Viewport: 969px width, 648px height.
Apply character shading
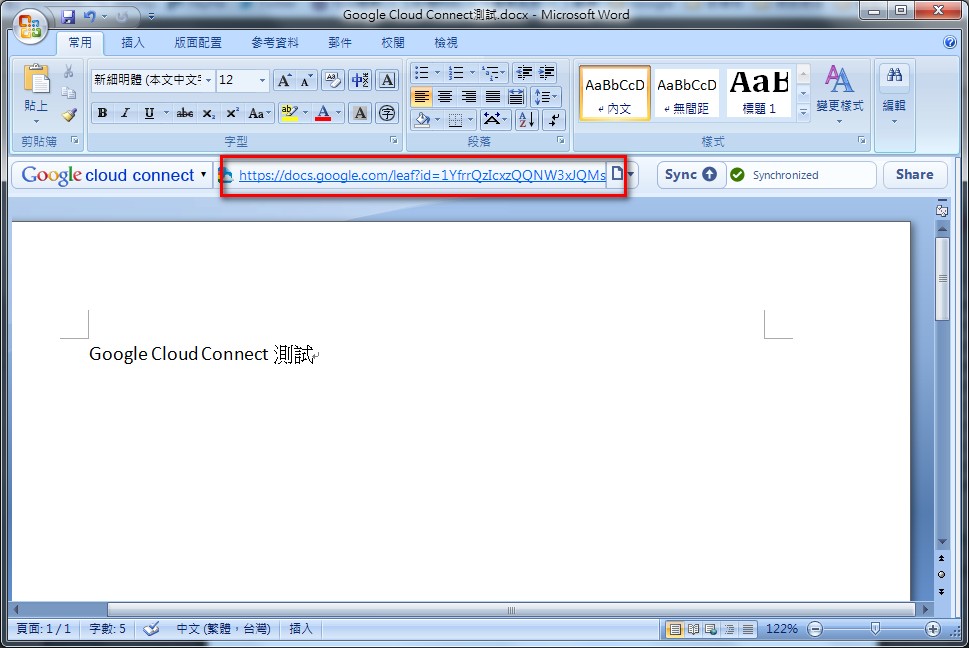click(x=360, y=113)
